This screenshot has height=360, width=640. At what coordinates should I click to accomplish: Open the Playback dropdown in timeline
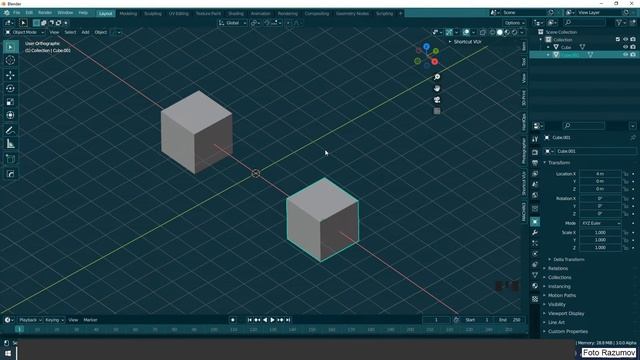[x=30, y=320]
